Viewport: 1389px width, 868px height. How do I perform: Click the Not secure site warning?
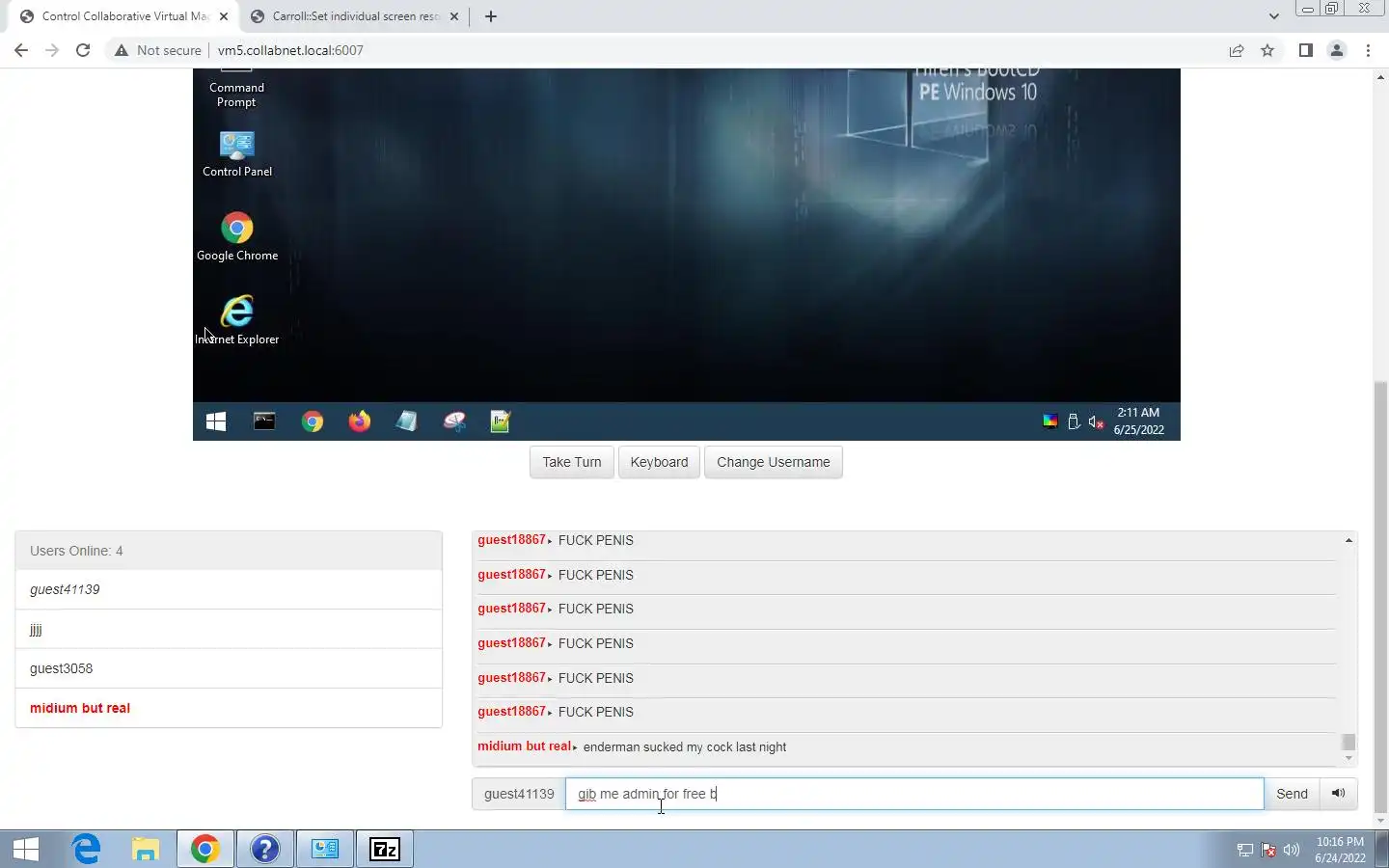(158, 50)
